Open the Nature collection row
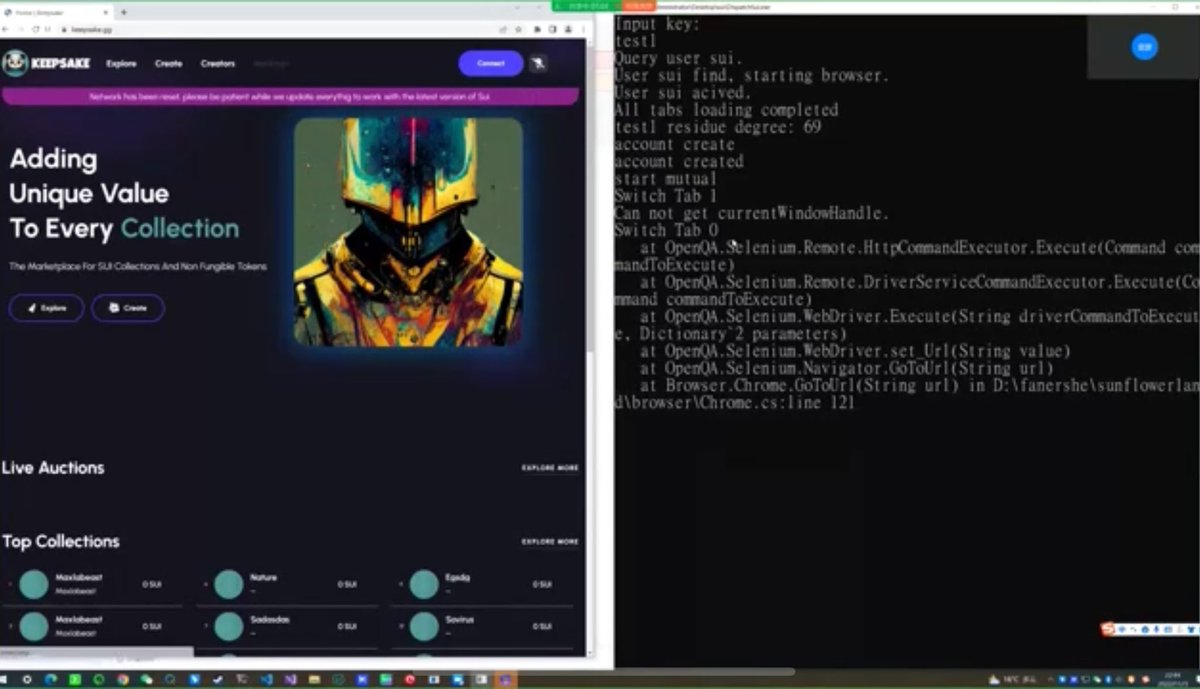Image resolution: width=1200 pixels, height=689 pixels. click(288, 584)
